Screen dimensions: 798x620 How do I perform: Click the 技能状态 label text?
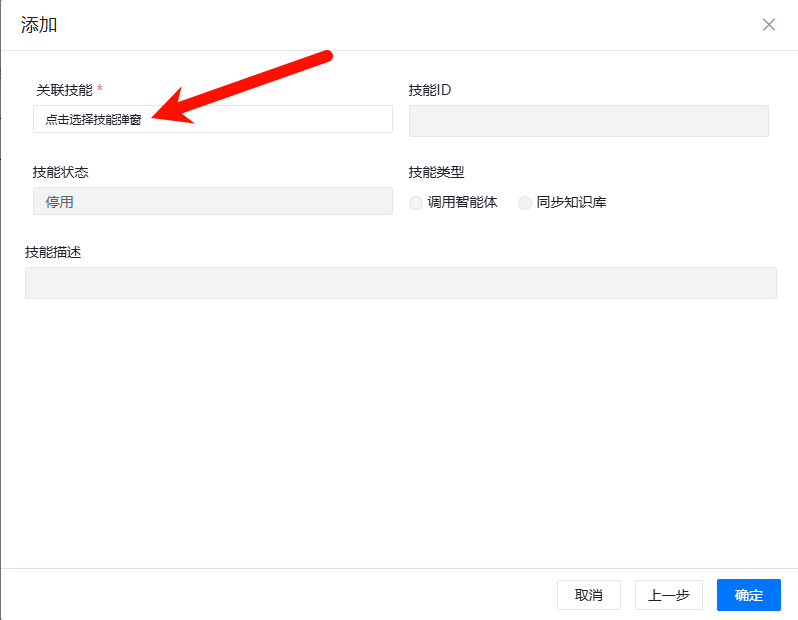[60, 172]
